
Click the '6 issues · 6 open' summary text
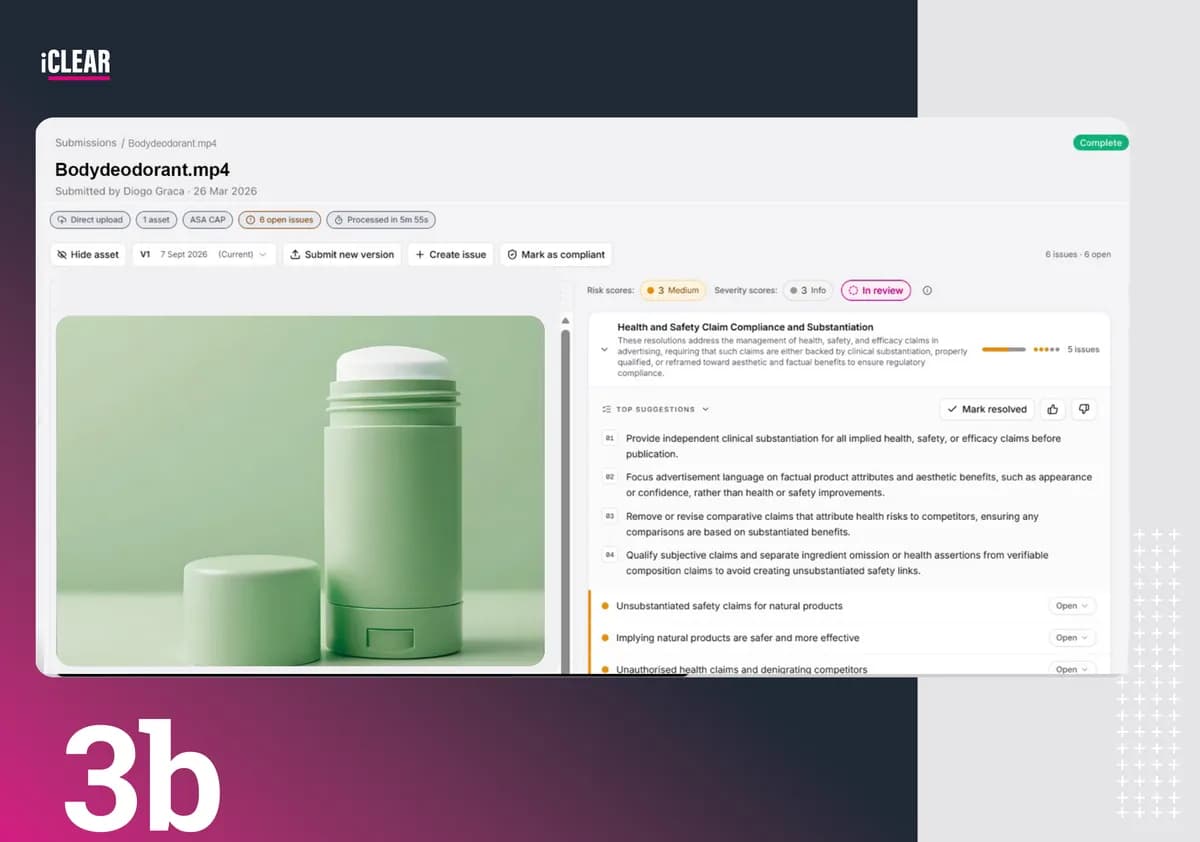1078,255
